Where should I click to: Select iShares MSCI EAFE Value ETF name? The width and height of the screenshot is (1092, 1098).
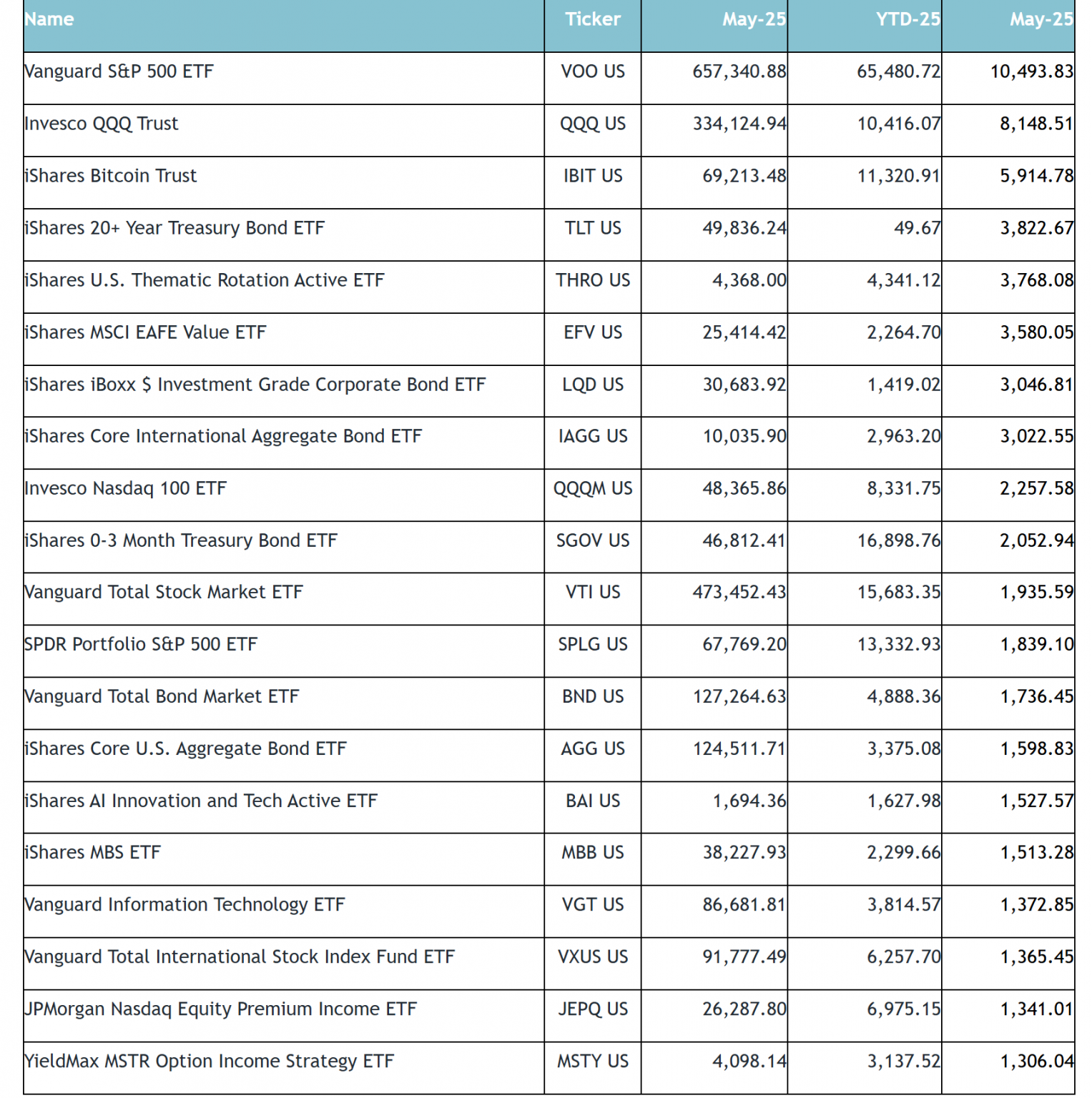[145, 332]
